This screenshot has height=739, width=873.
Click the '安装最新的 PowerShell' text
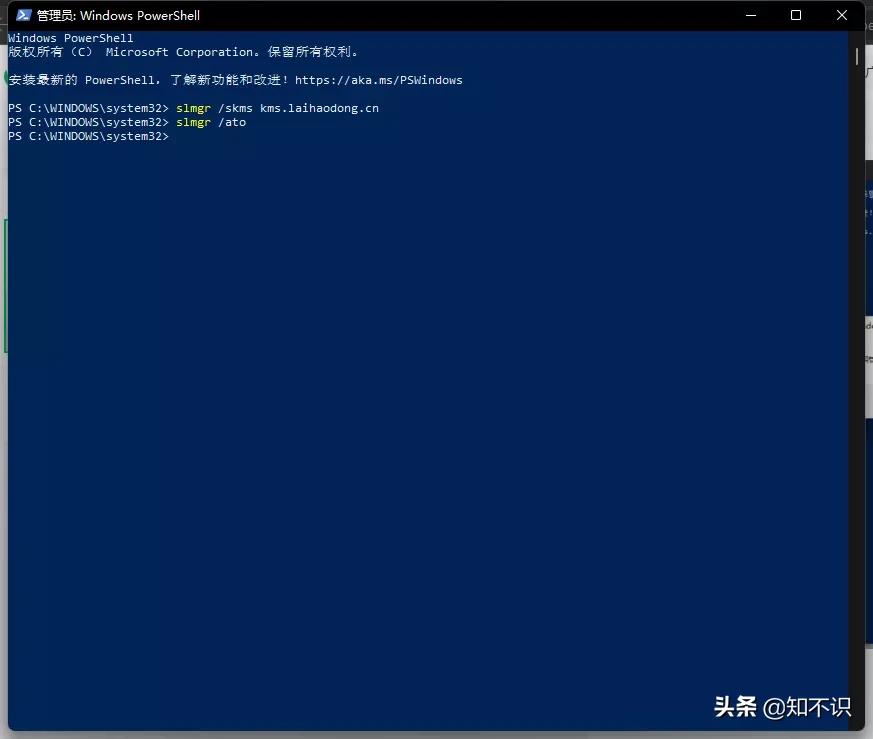click(84, 80)
